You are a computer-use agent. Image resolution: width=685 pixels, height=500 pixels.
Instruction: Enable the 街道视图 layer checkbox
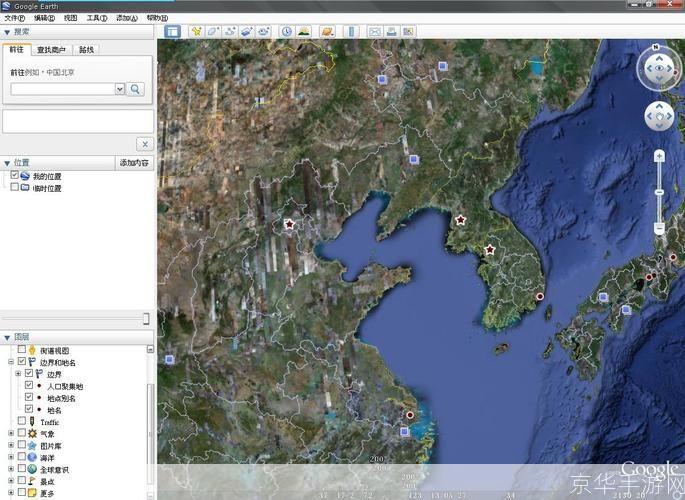point(21,350)
